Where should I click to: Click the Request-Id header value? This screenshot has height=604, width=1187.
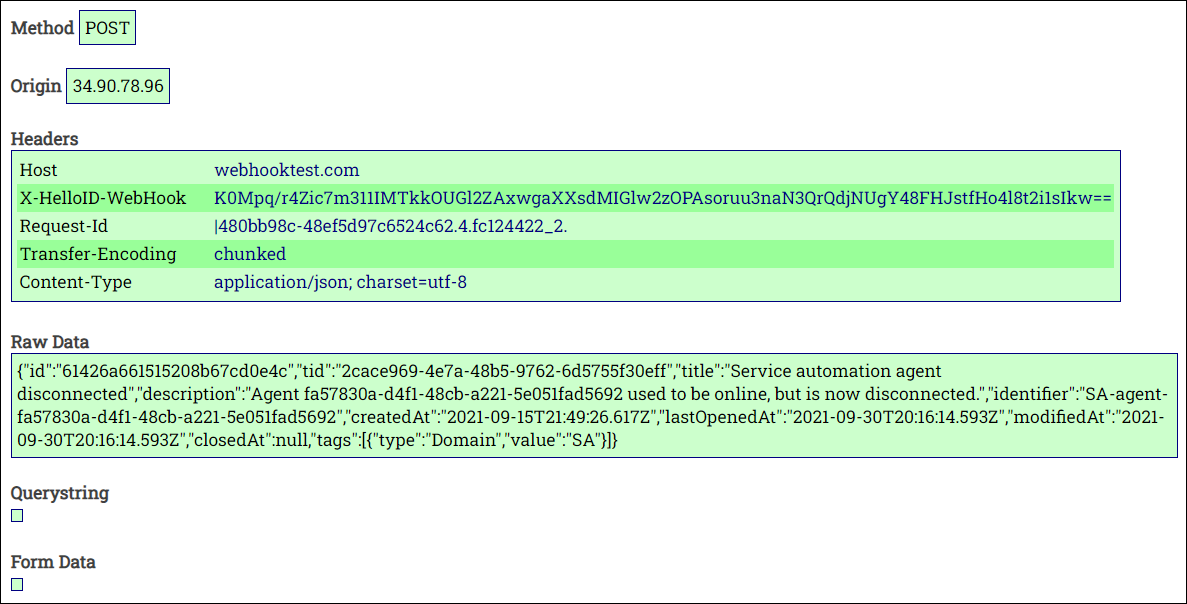(391, 226)
